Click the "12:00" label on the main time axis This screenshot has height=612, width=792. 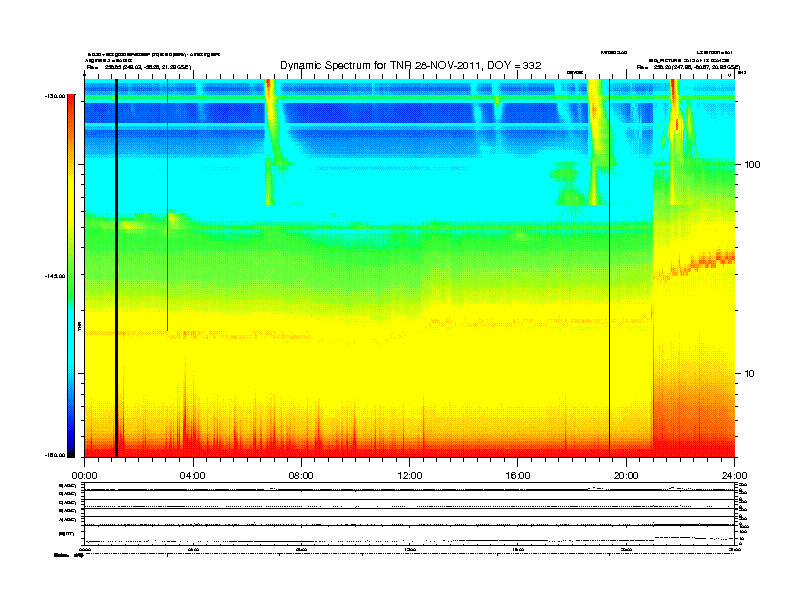(410, 476)
